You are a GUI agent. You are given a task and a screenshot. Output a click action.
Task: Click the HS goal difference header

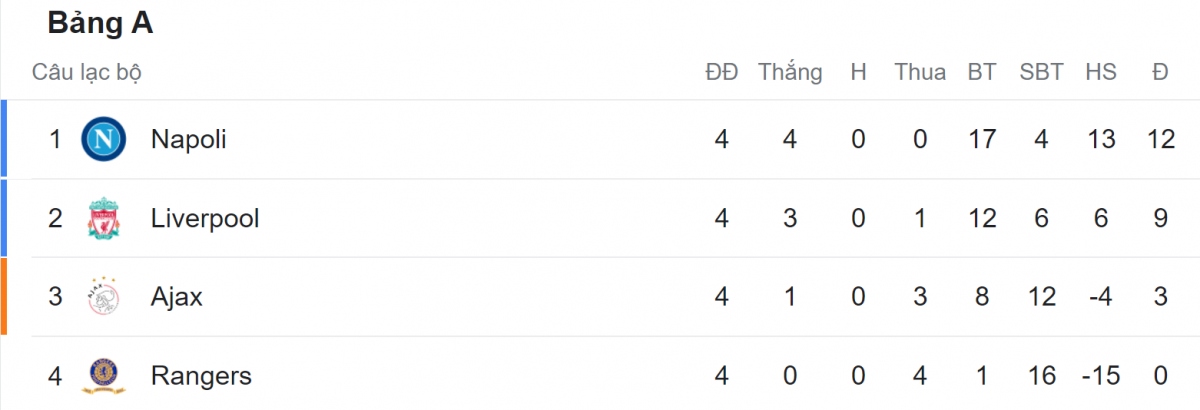point(1101,72)
